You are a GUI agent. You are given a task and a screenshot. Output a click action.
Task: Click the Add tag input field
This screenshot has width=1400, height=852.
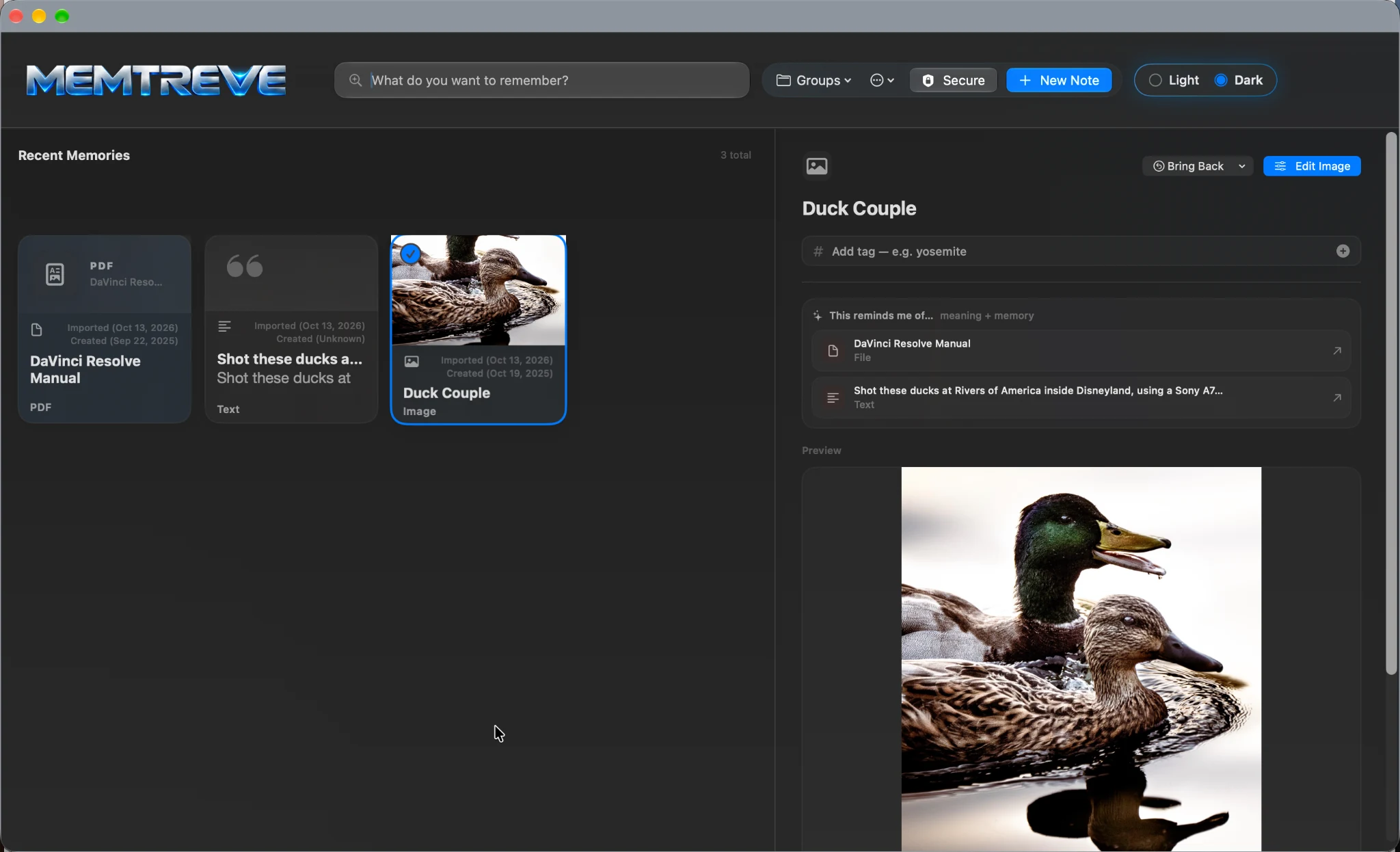point(1081,251)
